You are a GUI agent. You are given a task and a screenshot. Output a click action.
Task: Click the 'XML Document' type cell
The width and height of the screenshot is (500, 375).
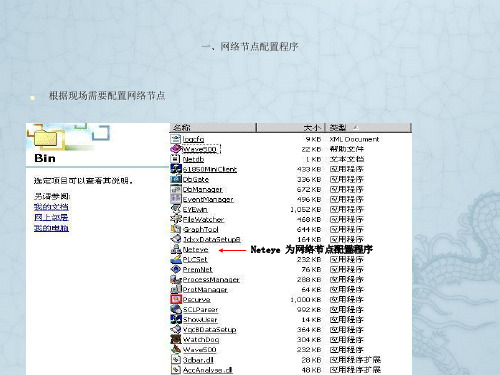tap(354, 139)
